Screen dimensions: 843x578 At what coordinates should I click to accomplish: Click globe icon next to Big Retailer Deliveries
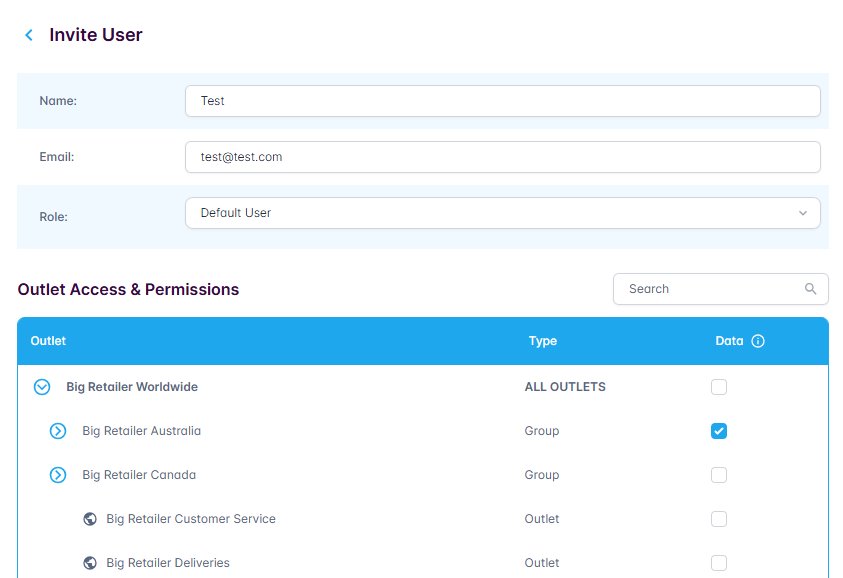click(x=90, y=563)
